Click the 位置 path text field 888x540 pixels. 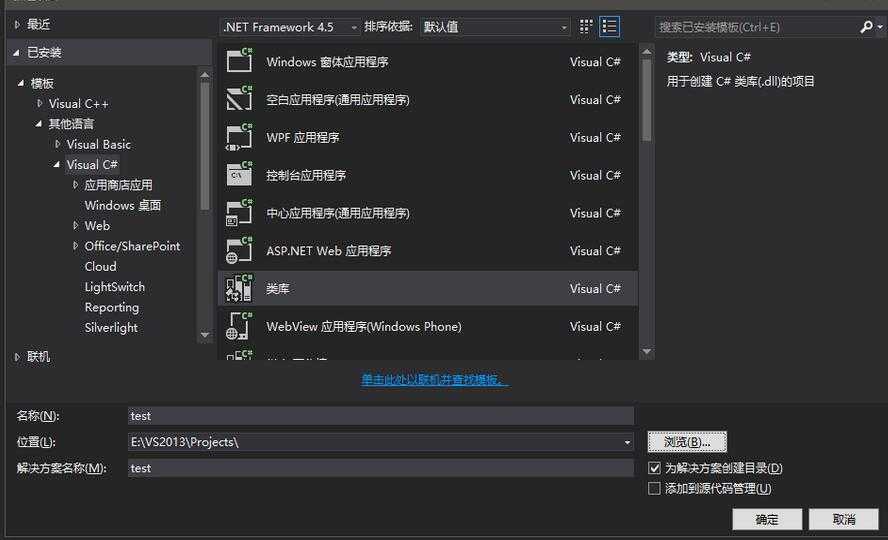point(374,442)
